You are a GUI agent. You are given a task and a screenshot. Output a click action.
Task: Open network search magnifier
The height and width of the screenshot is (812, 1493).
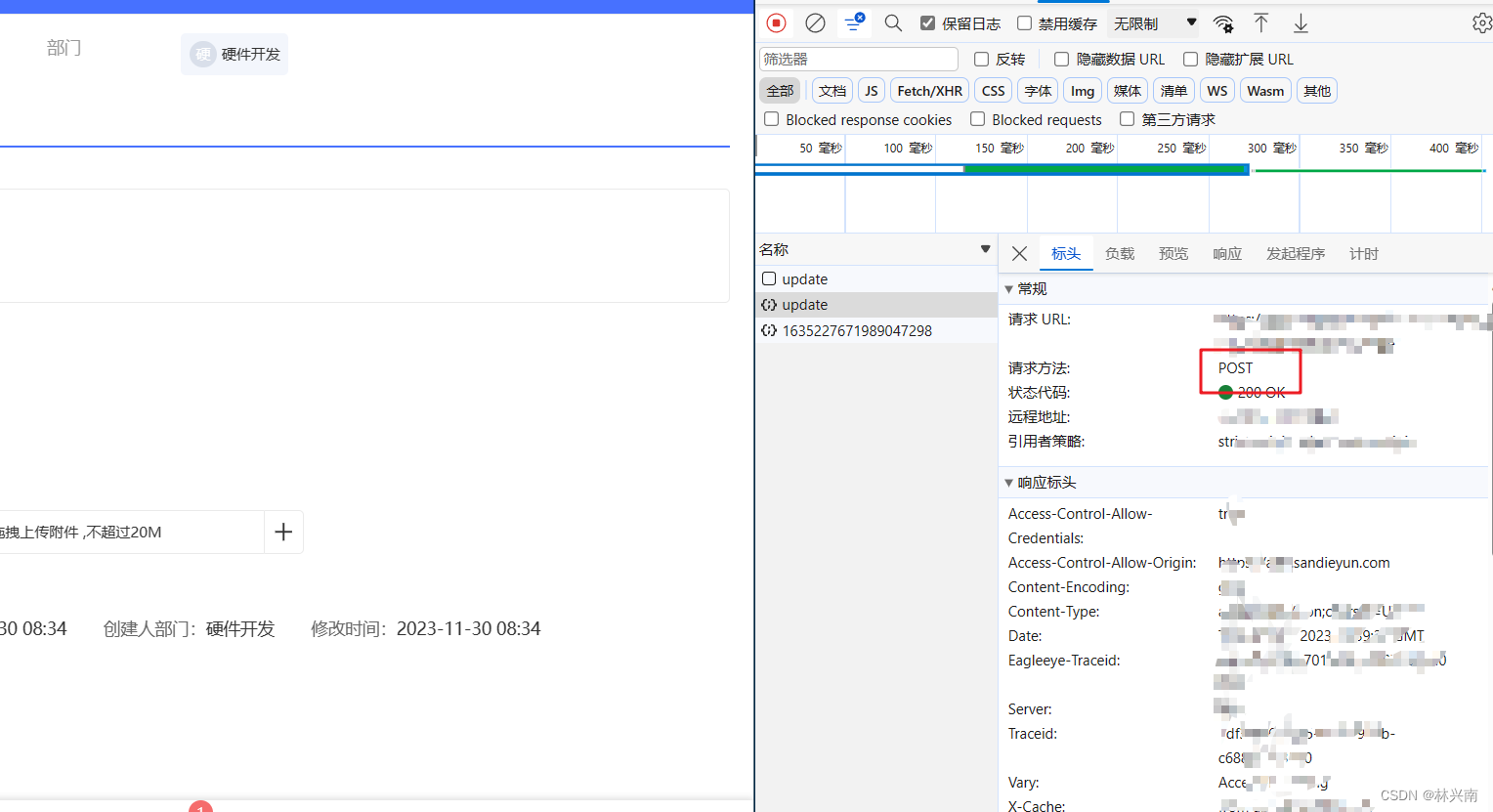(893, 22)
